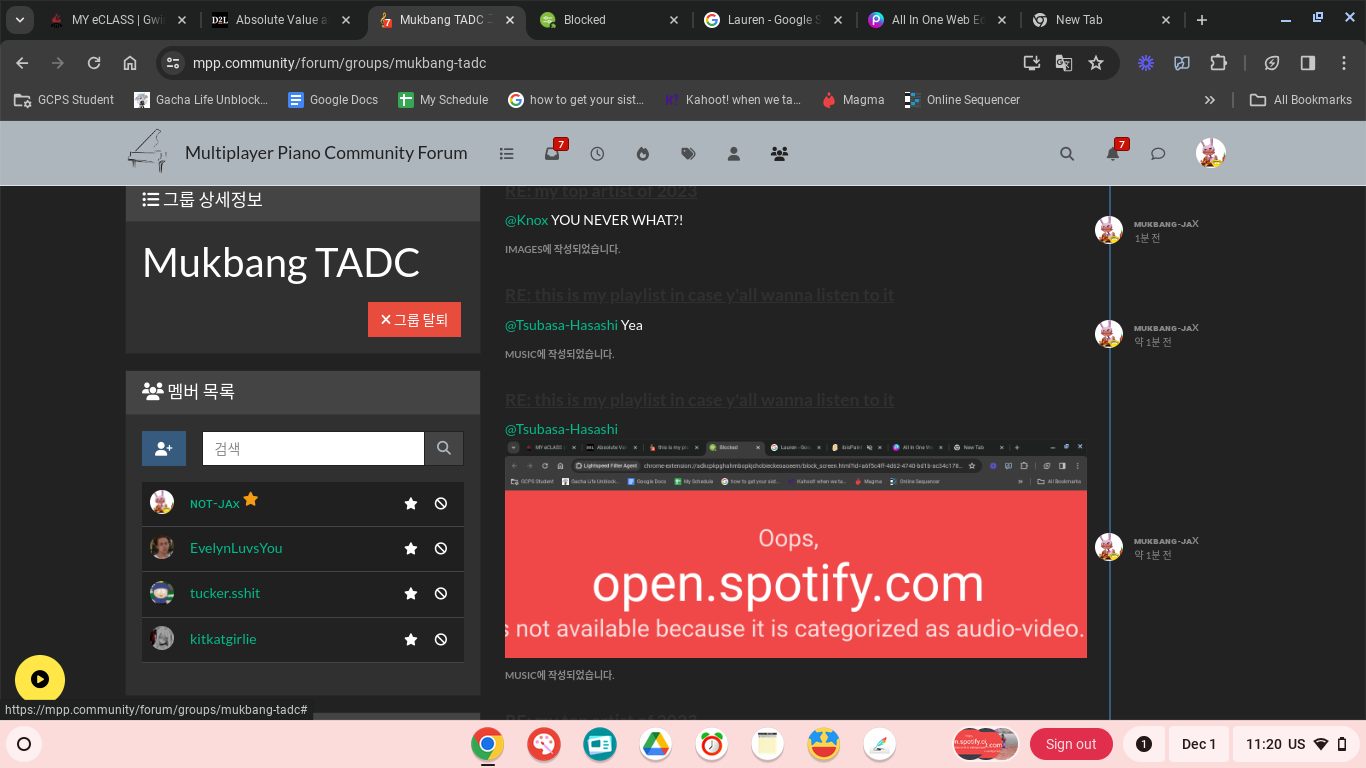Open IMAGES category link under post
Screen dimensions: 1366x768
coord(523,249)
